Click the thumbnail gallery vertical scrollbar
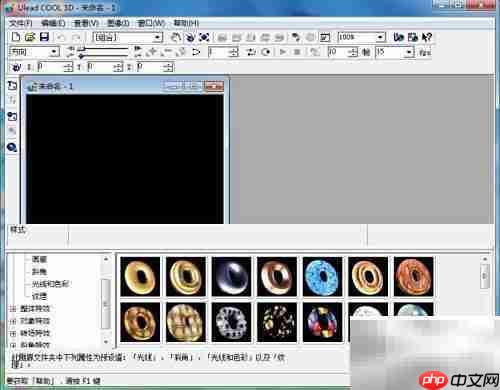The width and height of the screenshot is (500, 390). tap(485, 285)
